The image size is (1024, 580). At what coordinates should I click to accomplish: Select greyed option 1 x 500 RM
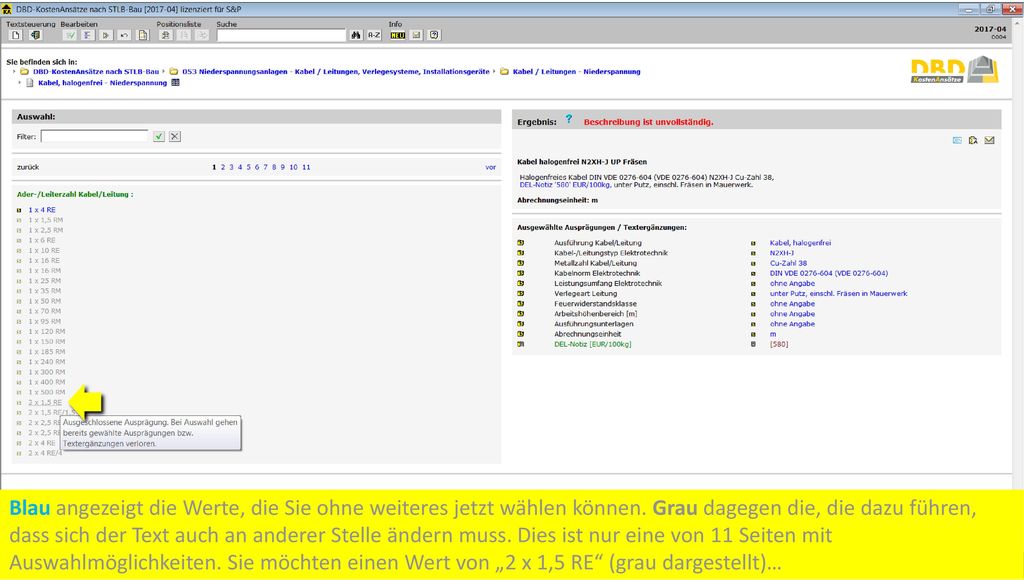46,393
